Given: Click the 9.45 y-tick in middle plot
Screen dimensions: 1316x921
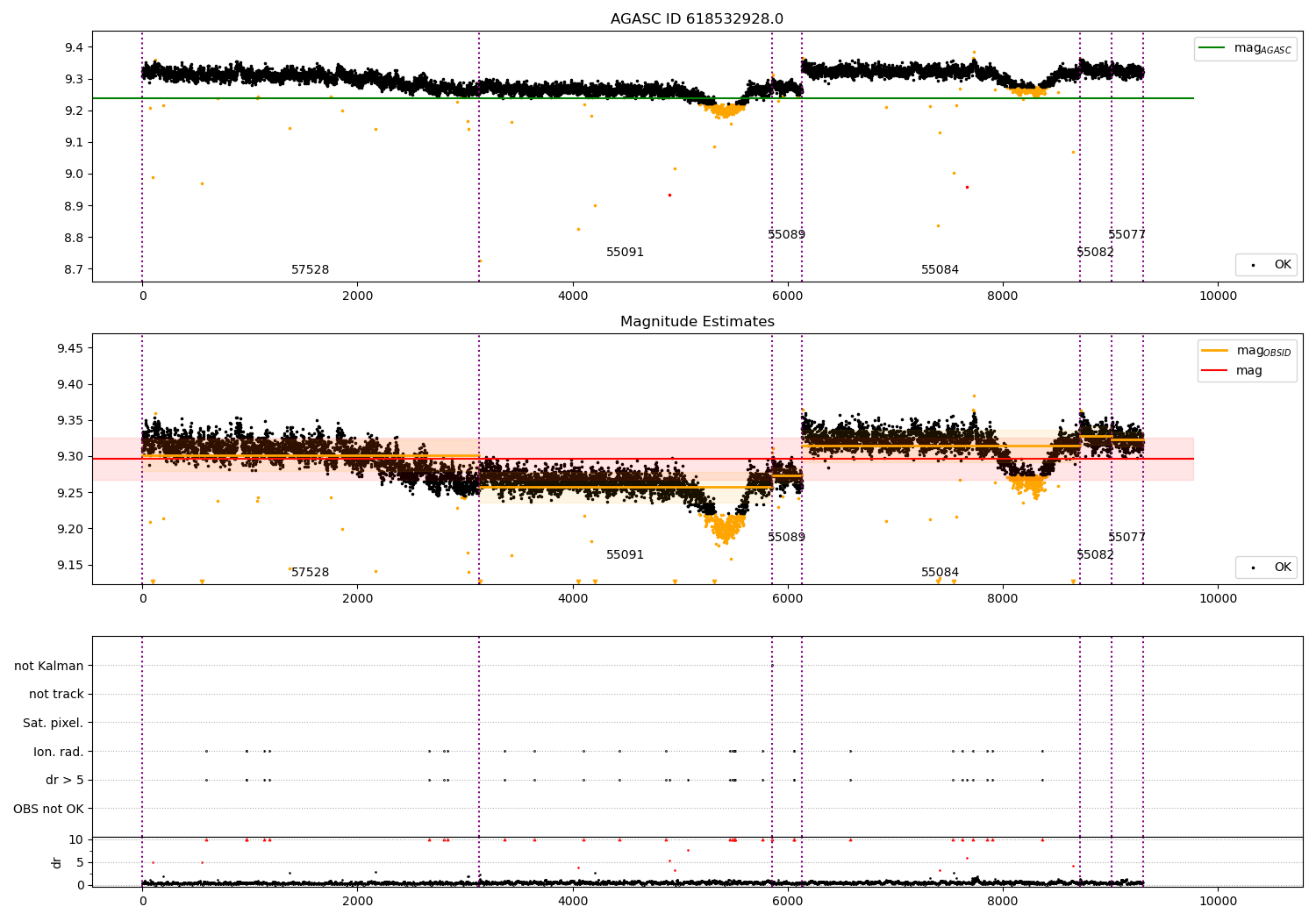Looking at the screenshot, I should click(71, 349).
